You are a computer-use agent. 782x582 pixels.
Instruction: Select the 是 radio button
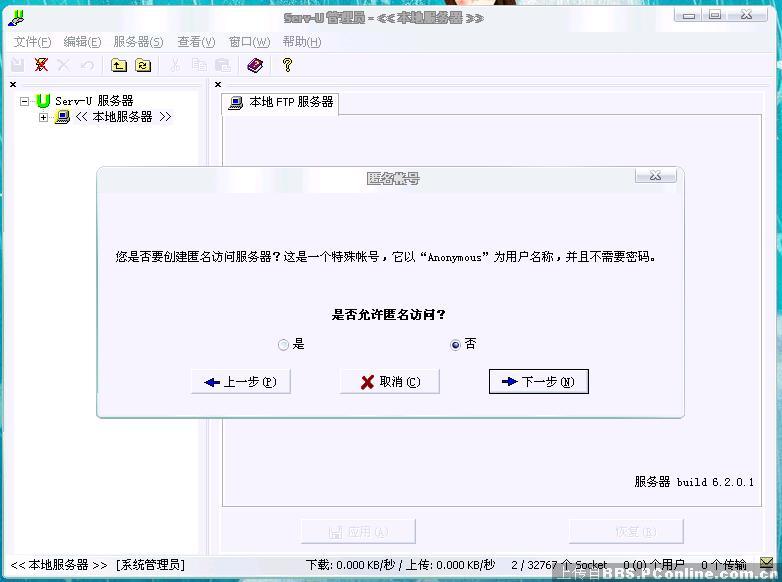click(284, 345)
